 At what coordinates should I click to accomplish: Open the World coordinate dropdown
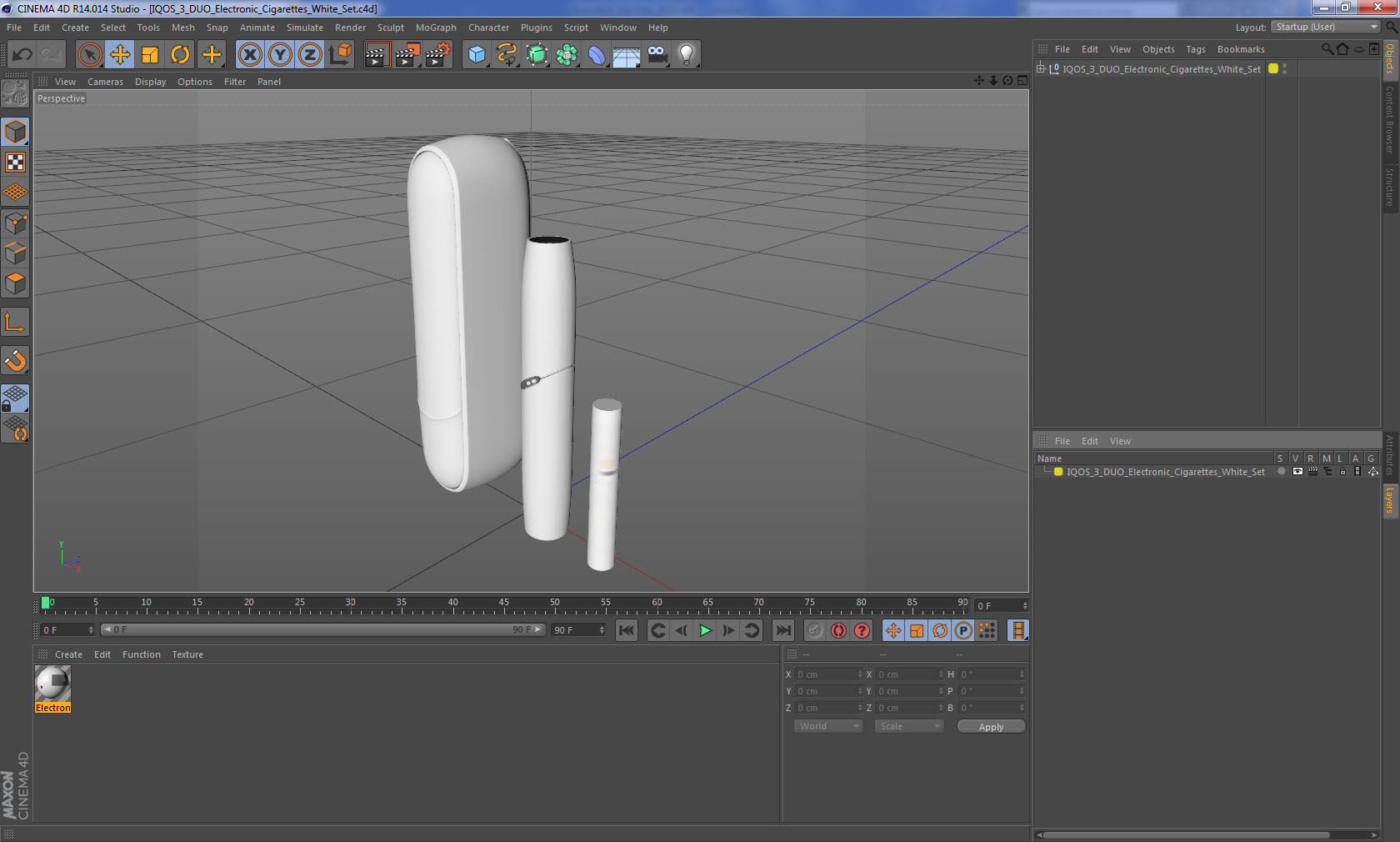click(827, 726)
